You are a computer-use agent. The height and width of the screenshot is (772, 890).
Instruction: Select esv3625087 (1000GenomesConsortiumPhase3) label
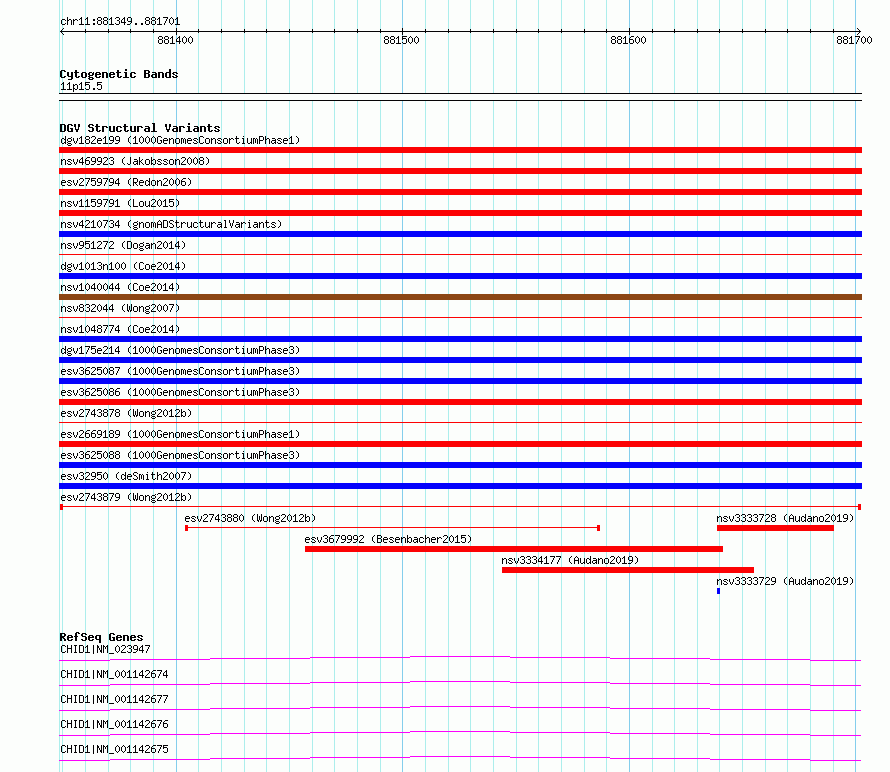tap(180, 371)
